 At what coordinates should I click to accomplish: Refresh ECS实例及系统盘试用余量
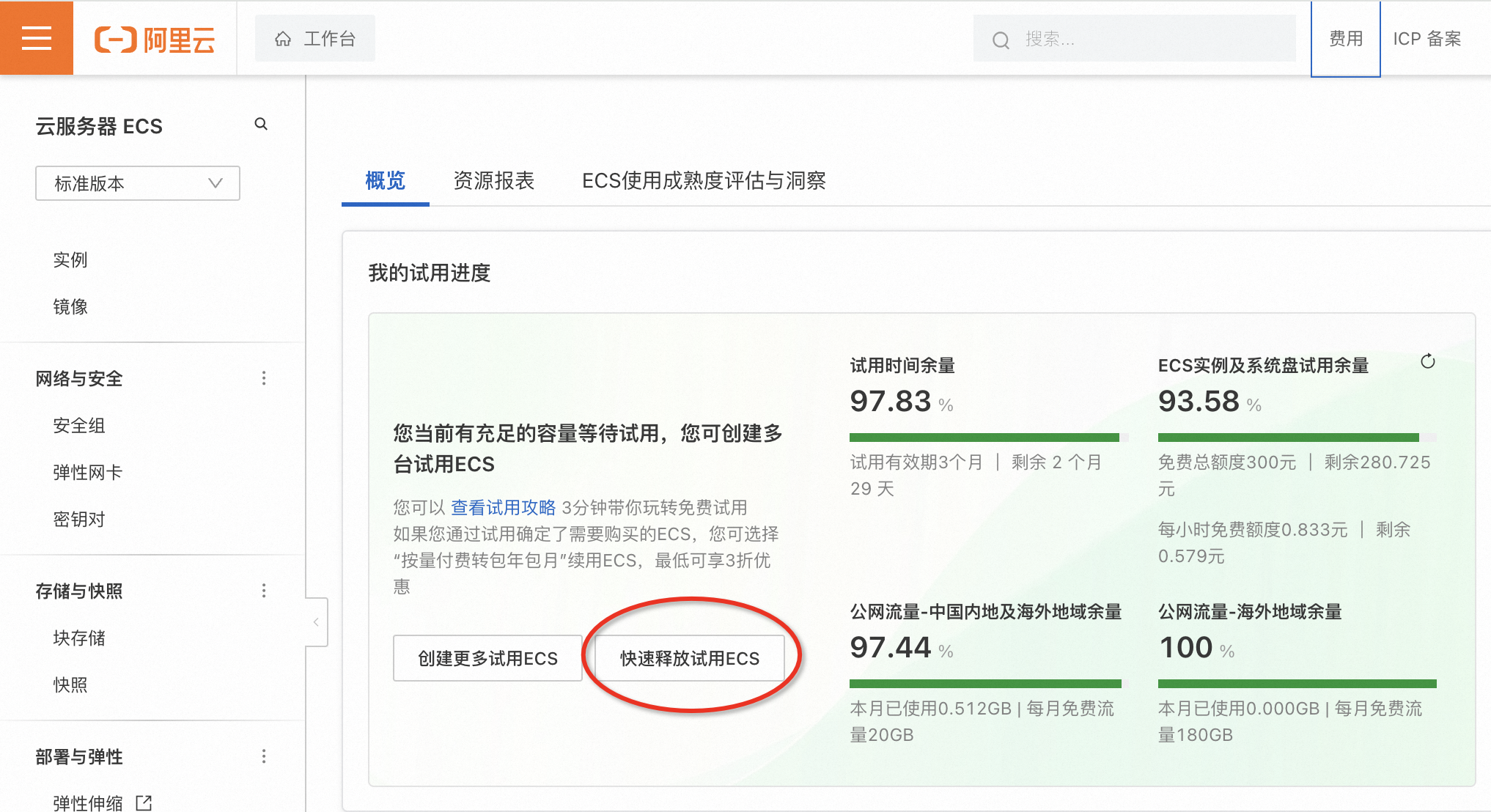coord(1427,361)
